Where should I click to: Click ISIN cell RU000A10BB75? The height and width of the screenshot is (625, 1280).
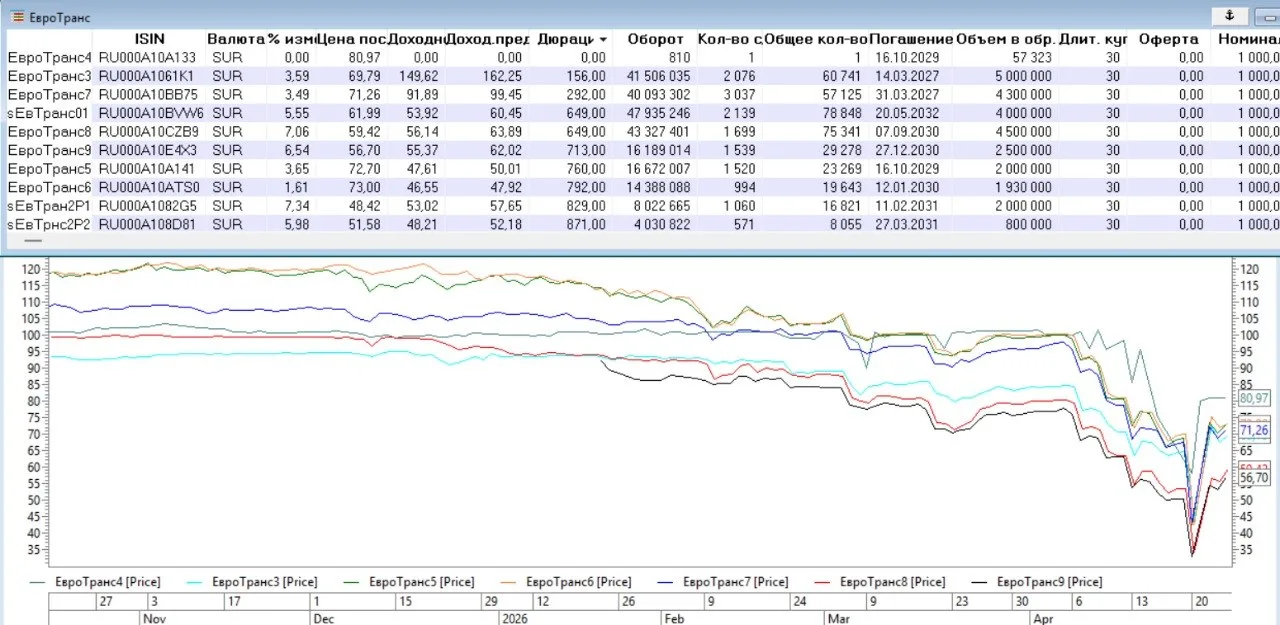148,93
